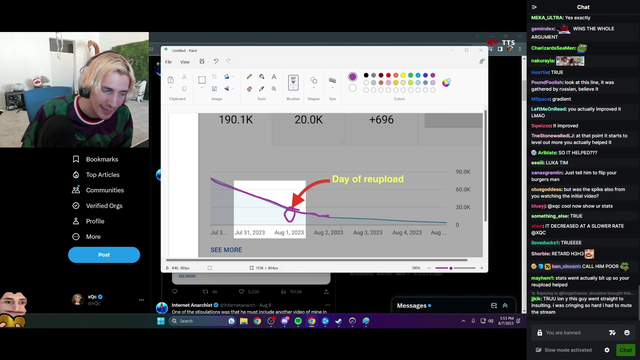Expand the Size dropdown arrow

click(332, 88)
